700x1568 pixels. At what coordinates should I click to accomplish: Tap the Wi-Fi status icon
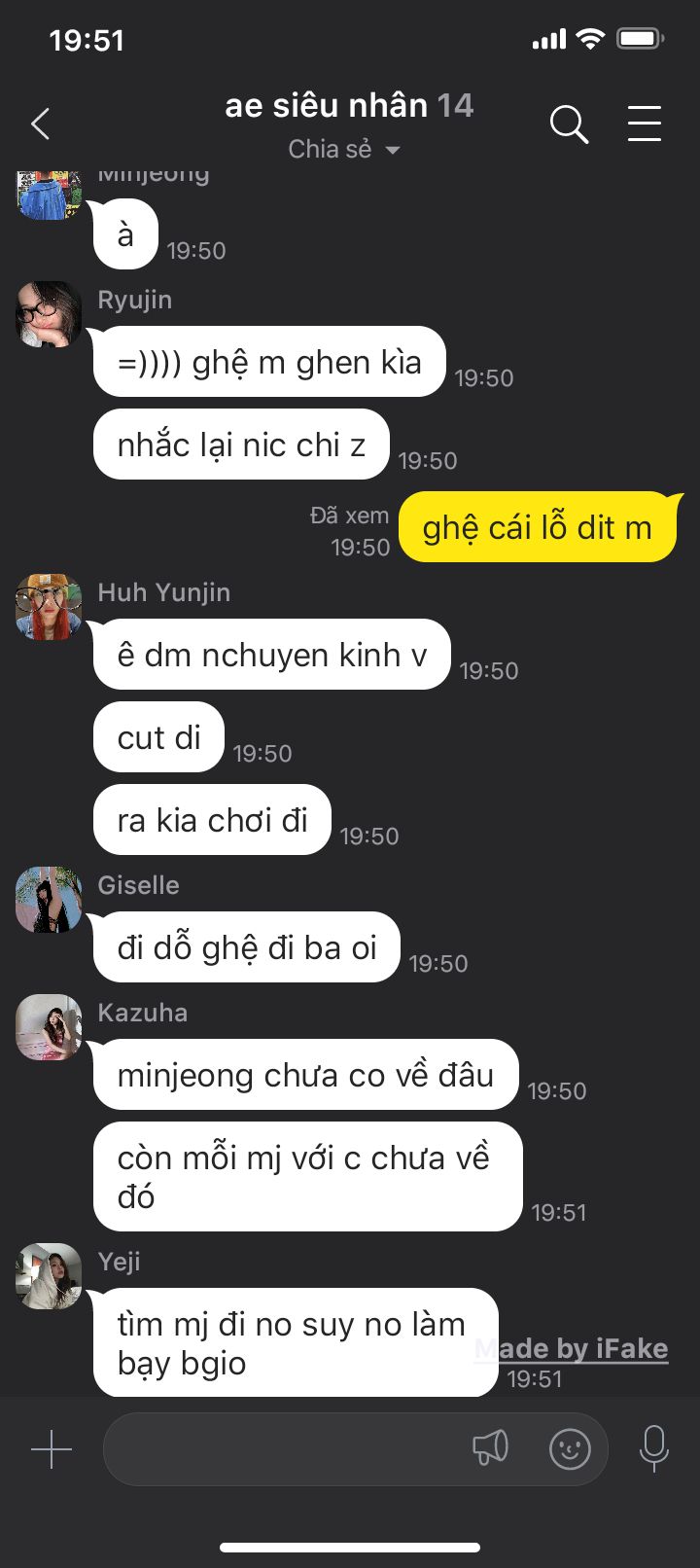pyautogui.click(x=589, y=39)
